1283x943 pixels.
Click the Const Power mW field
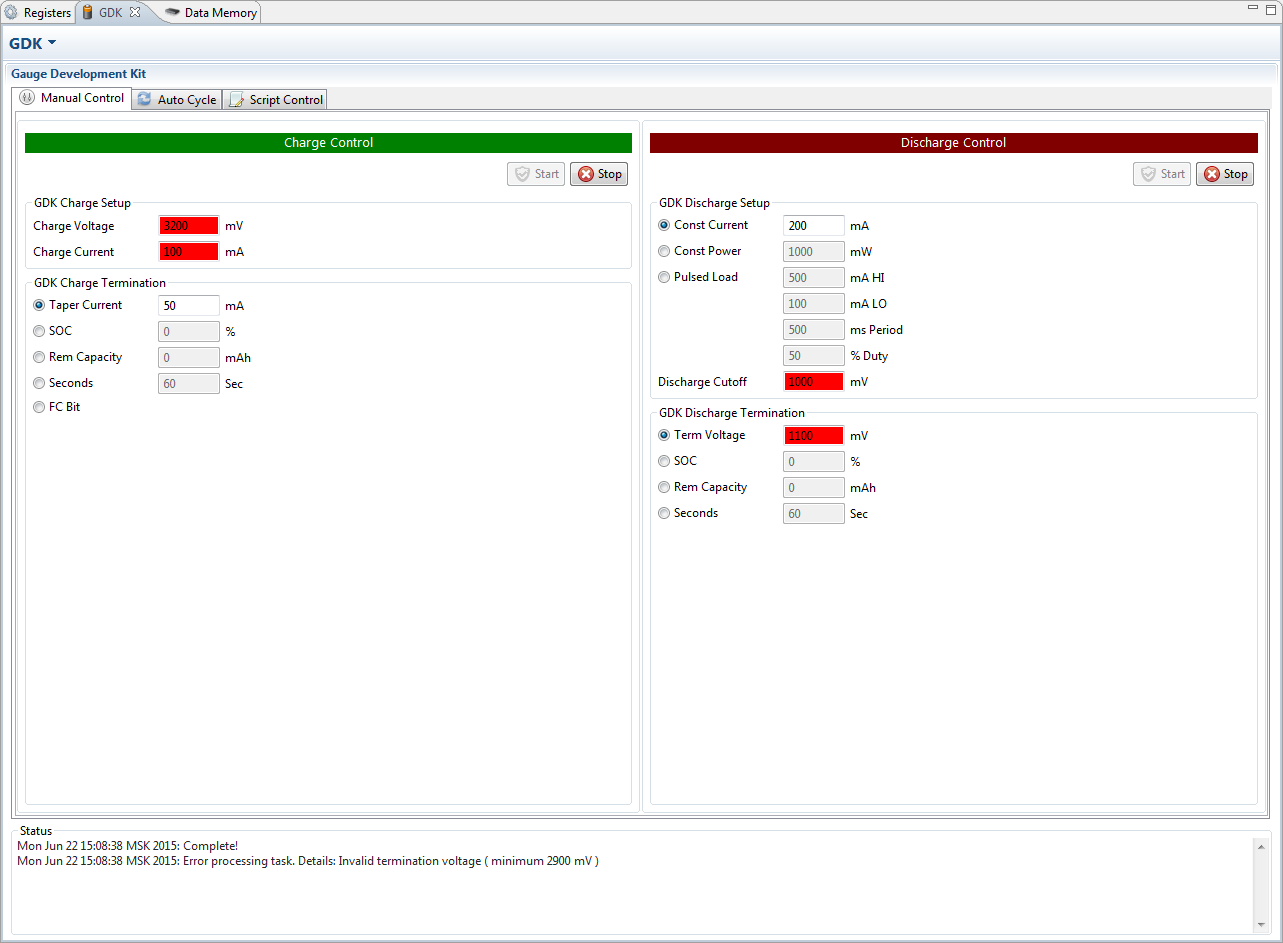pyautogui.click(x=814, y=252)
